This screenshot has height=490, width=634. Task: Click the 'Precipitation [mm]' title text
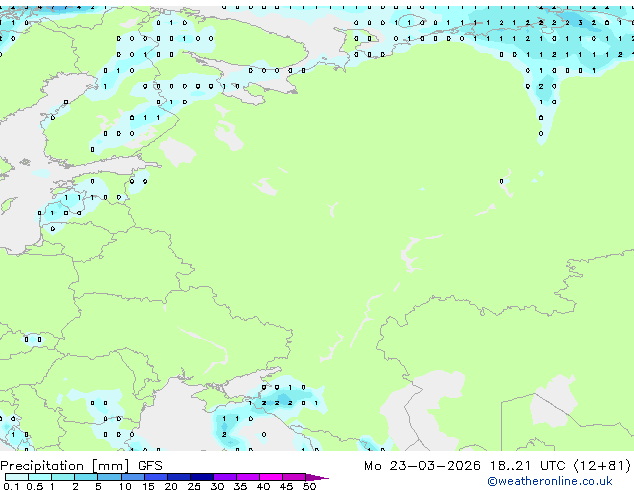coord(65,466)
